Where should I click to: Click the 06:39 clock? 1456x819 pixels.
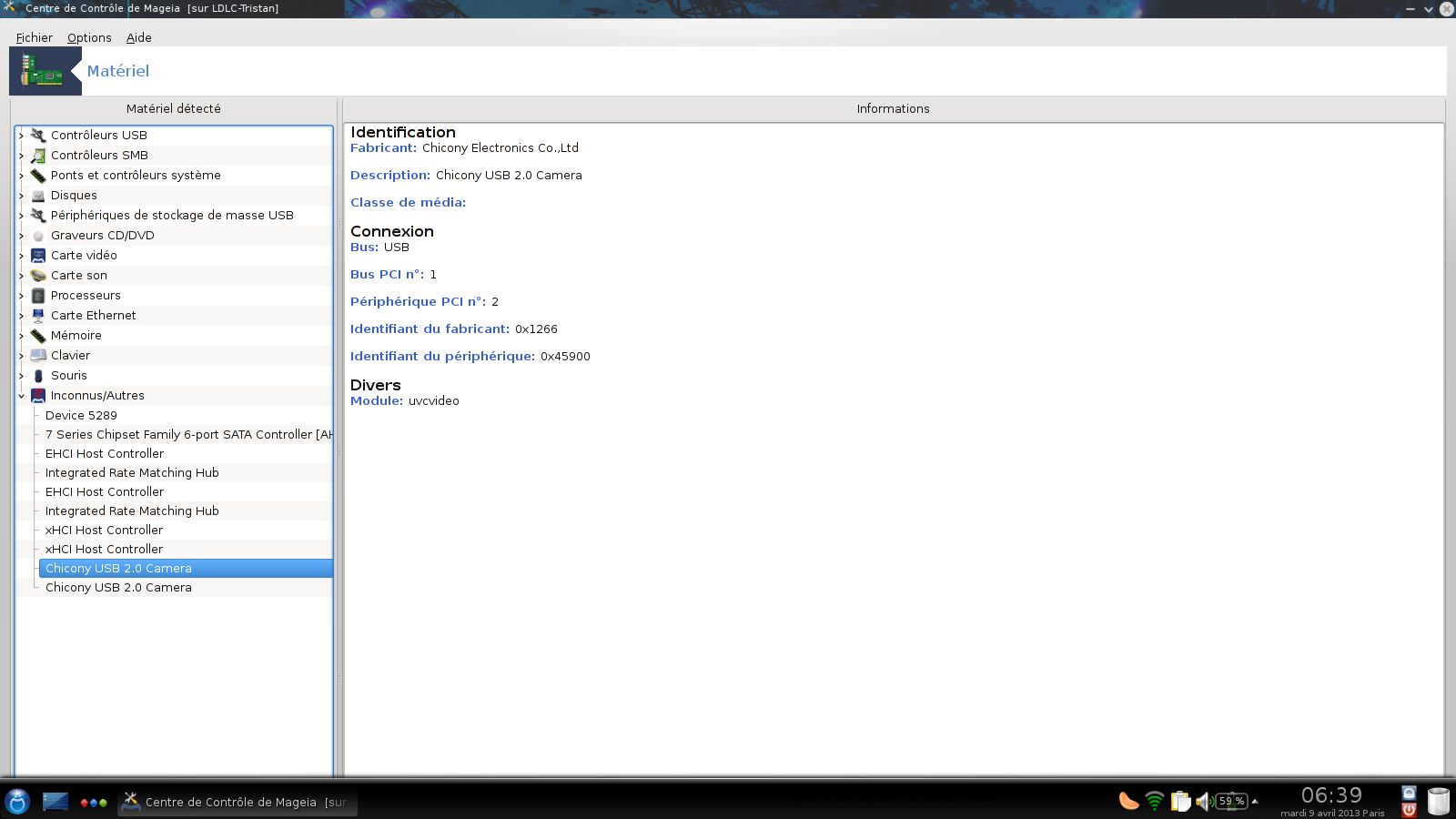(1331, 795)
